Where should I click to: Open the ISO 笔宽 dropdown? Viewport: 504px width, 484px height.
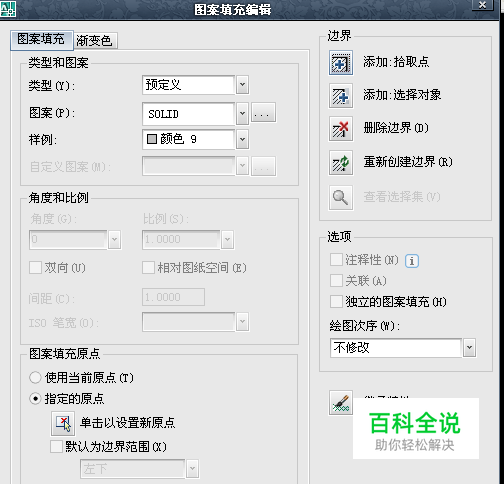click(242, 322)
